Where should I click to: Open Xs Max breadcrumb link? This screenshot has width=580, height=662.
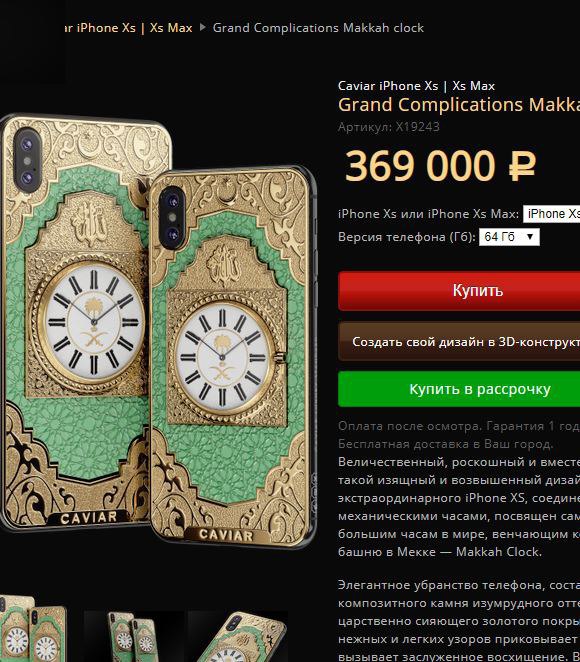171,28
